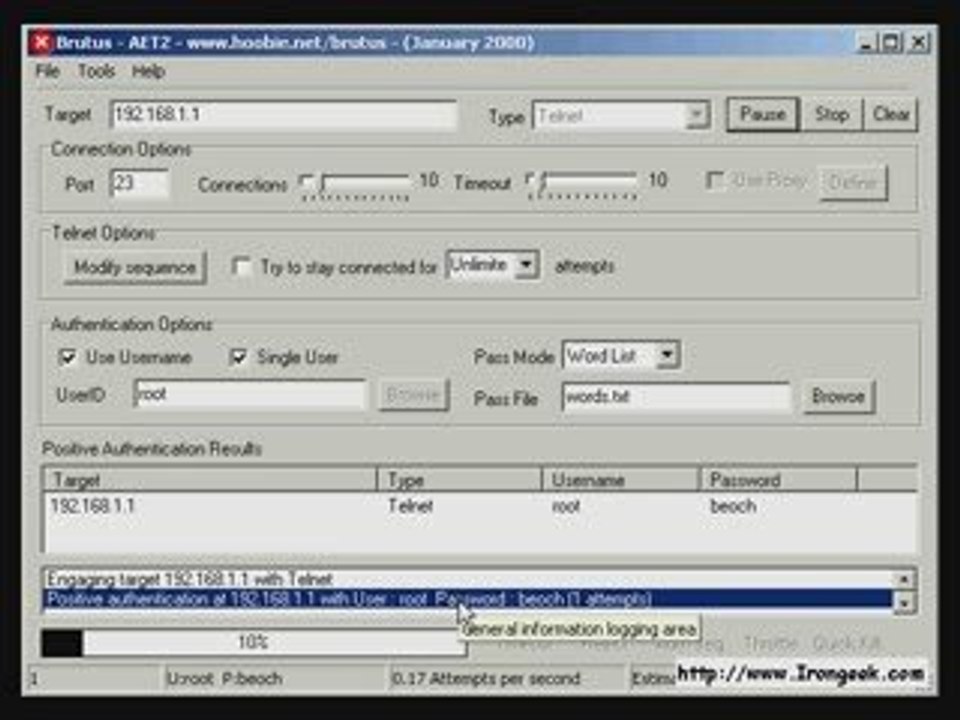Click status '0.17 Attempts per second'
Viewport: 960px width, 720px height.
coord(486,678)
